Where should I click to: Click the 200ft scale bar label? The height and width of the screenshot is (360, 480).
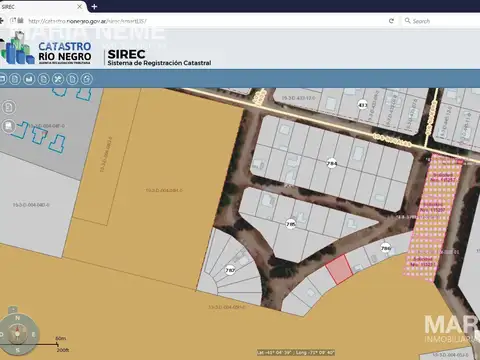(x=63, y=350)
